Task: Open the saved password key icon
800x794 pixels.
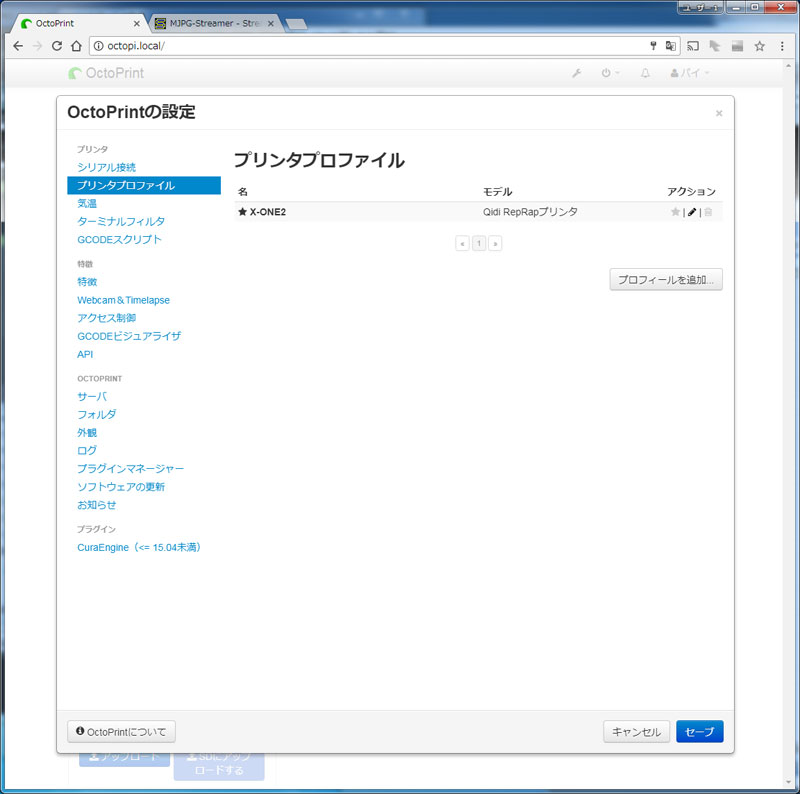Action: (x=653, y=46)
